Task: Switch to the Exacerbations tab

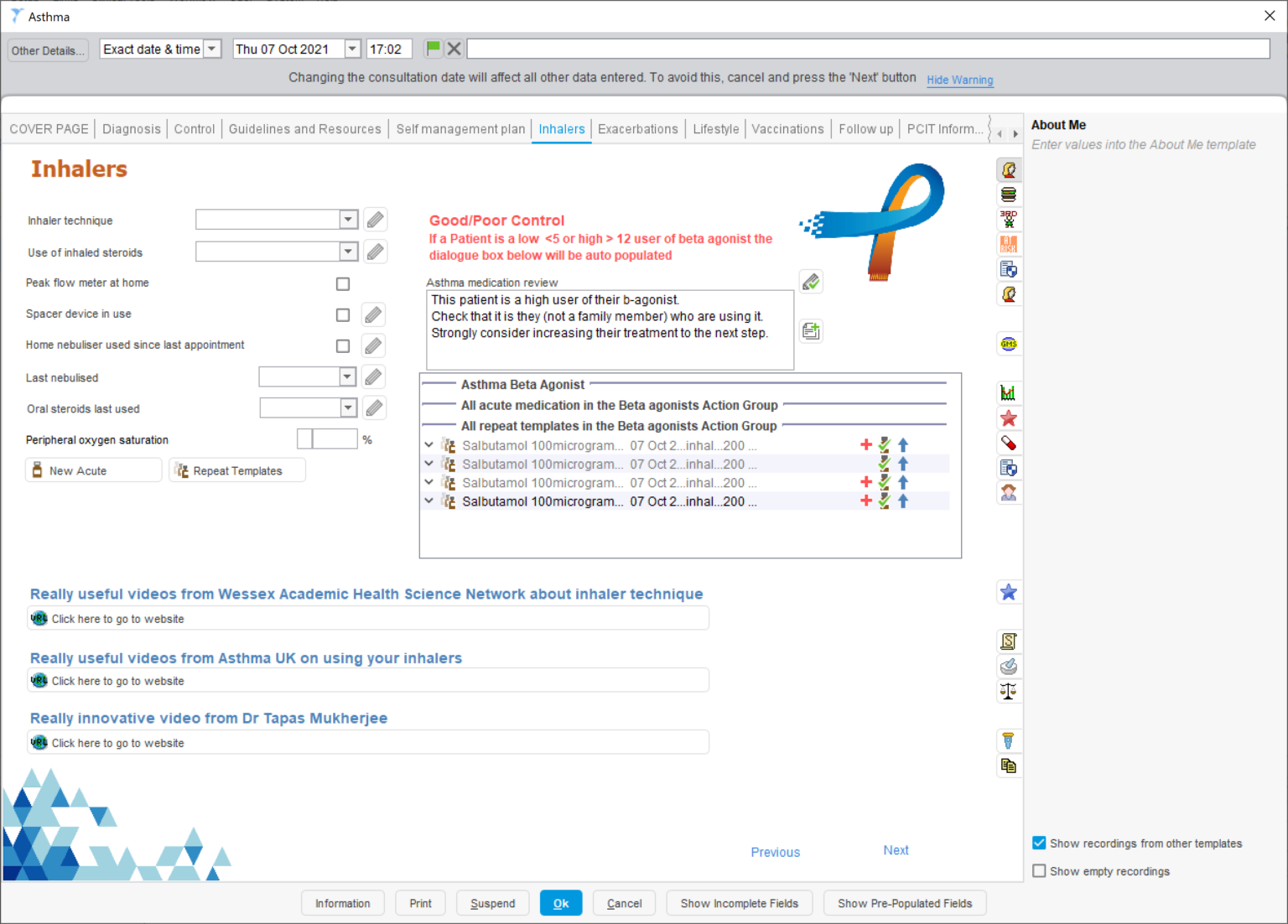Action: [637, 128]
